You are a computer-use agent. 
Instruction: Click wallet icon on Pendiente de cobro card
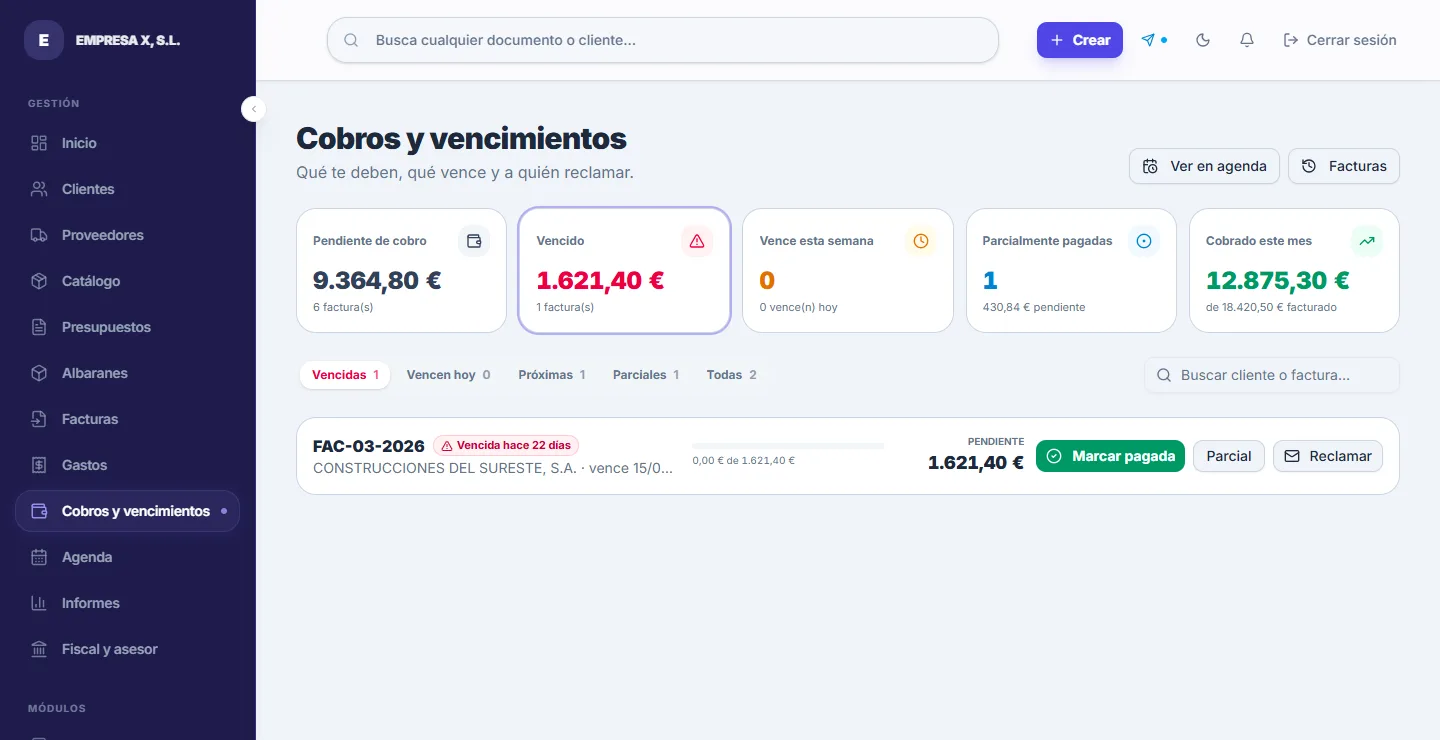[x=474, y=241]
